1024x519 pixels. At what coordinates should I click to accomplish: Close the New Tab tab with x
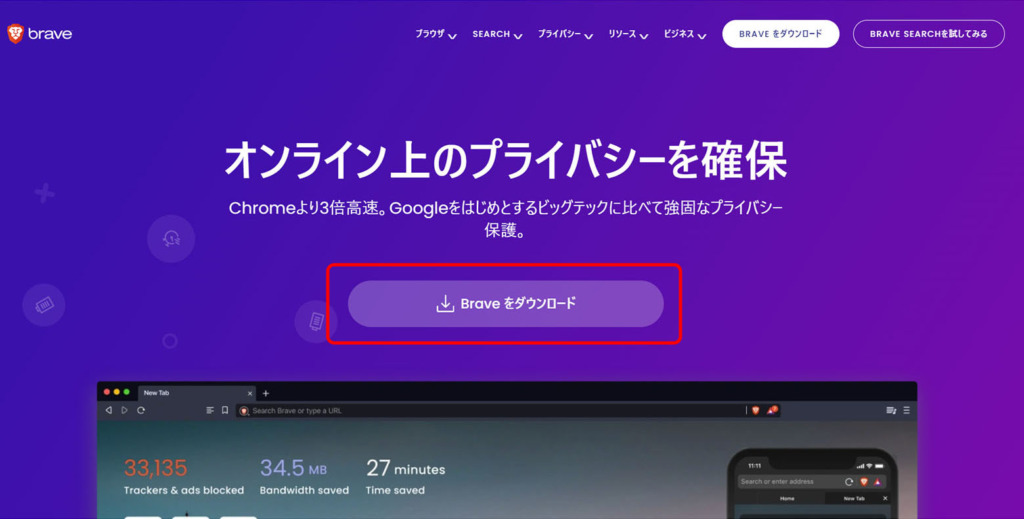pyautogui.click(x=249, y=393)
